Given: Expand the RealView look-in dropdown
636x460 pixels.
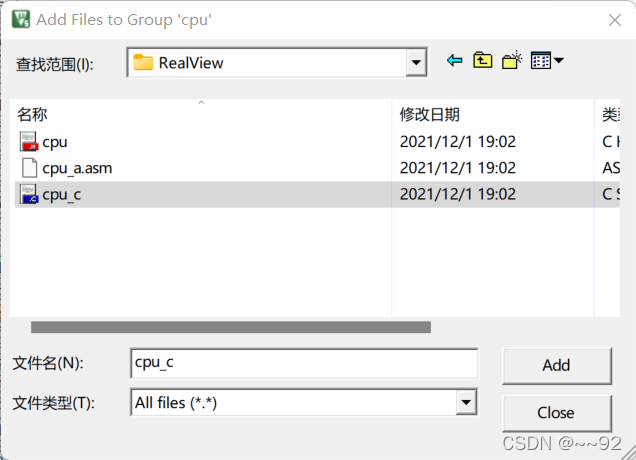Looking at the screenshot, I should [416, 62].
